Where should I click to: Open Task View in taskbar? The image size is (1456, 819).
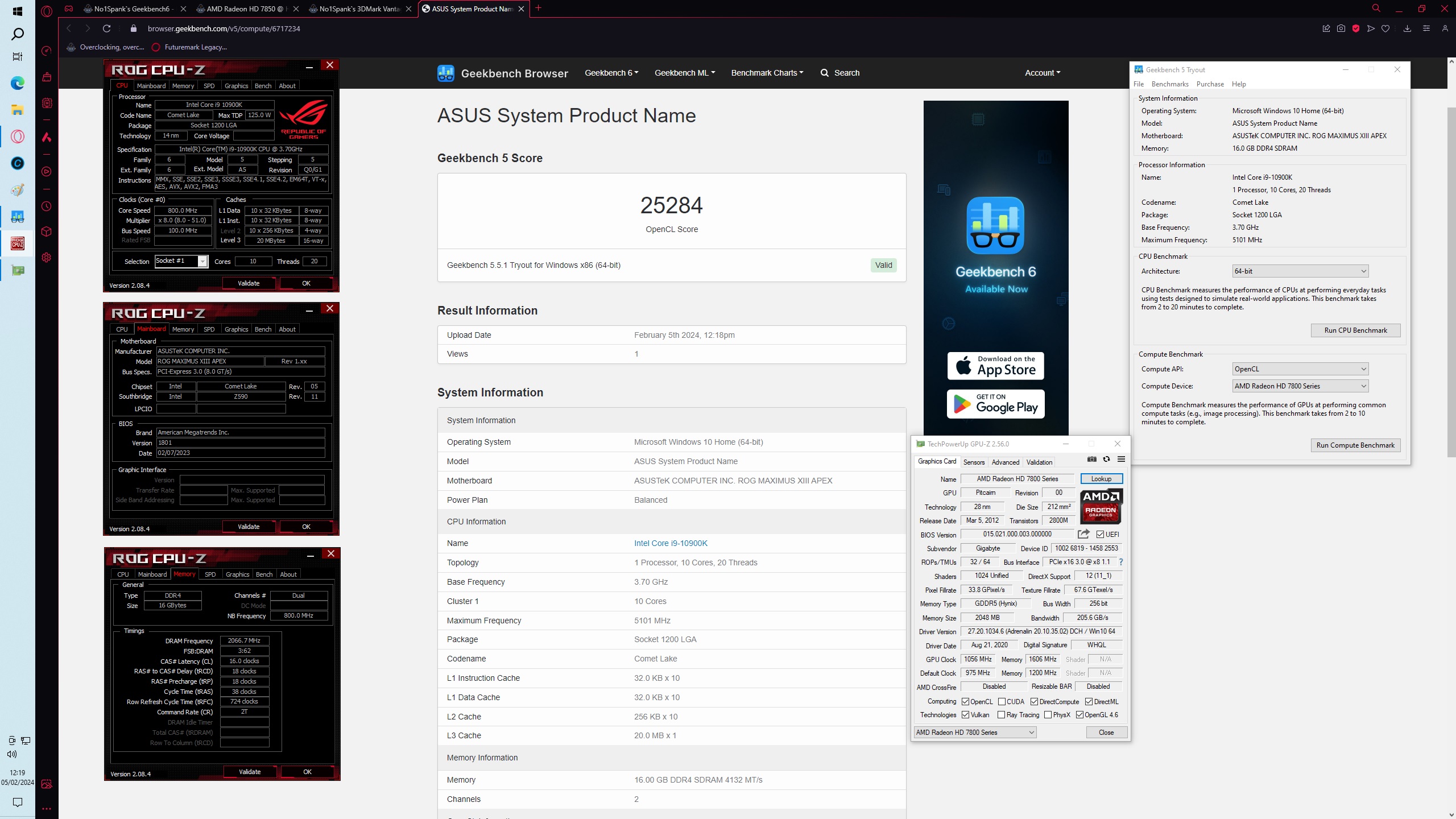[x=18, y=57]
